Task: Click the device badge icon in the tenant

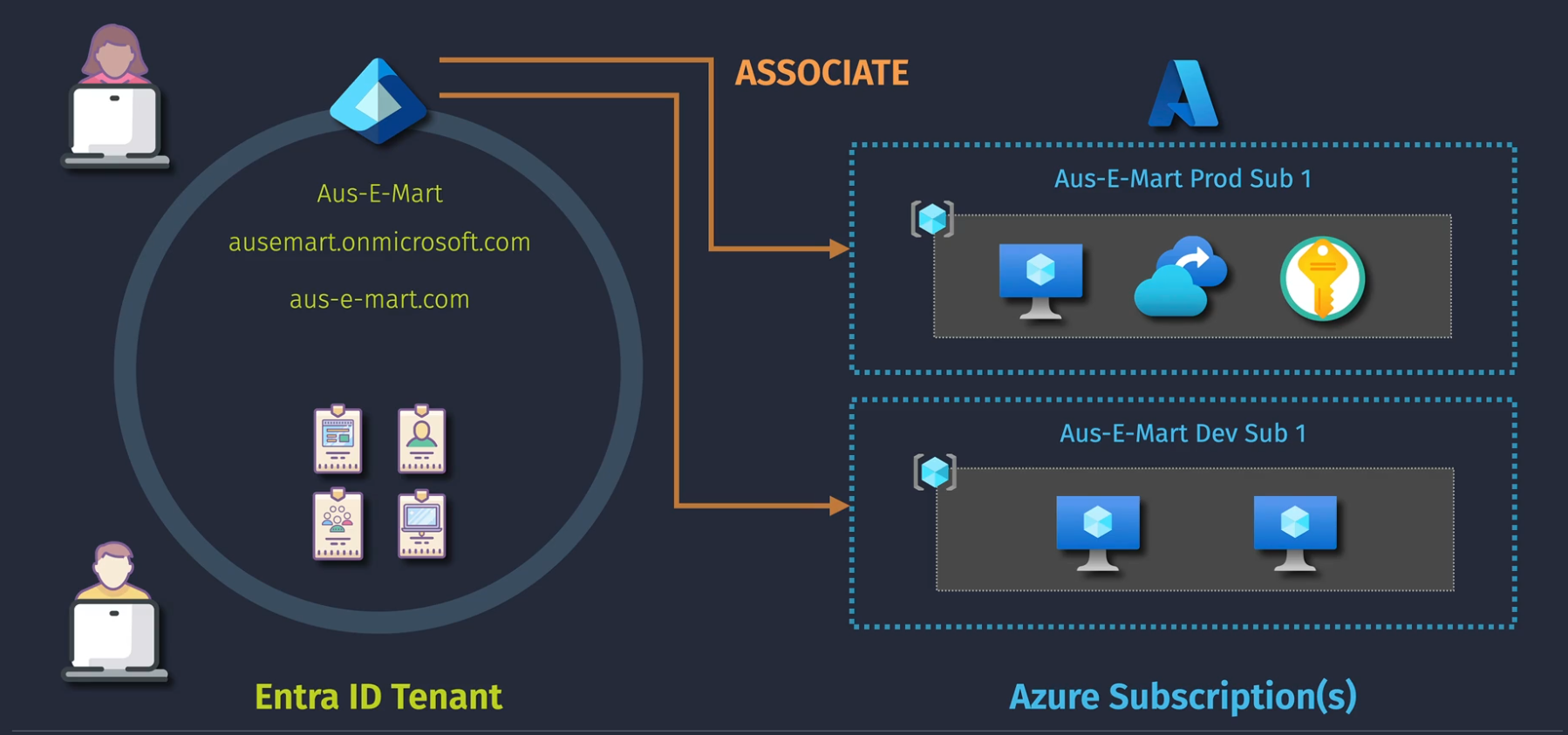Action: [422, 524]
